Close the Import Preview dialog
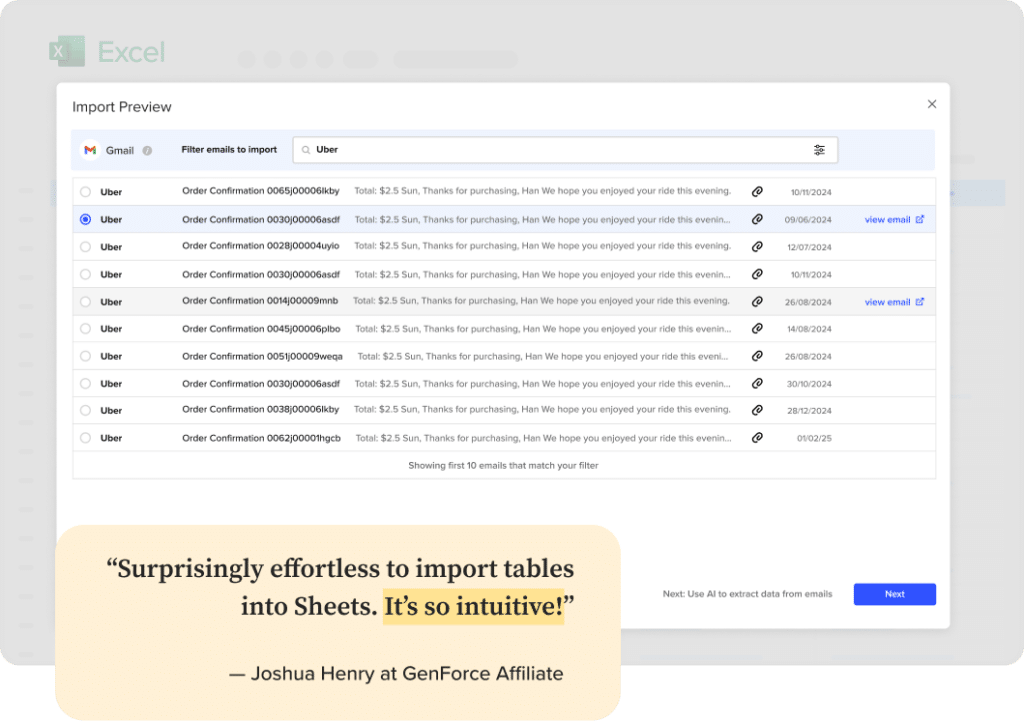The height and width of the screenshot is (721, 1024). pyautogui.click(x=932, y=104)
